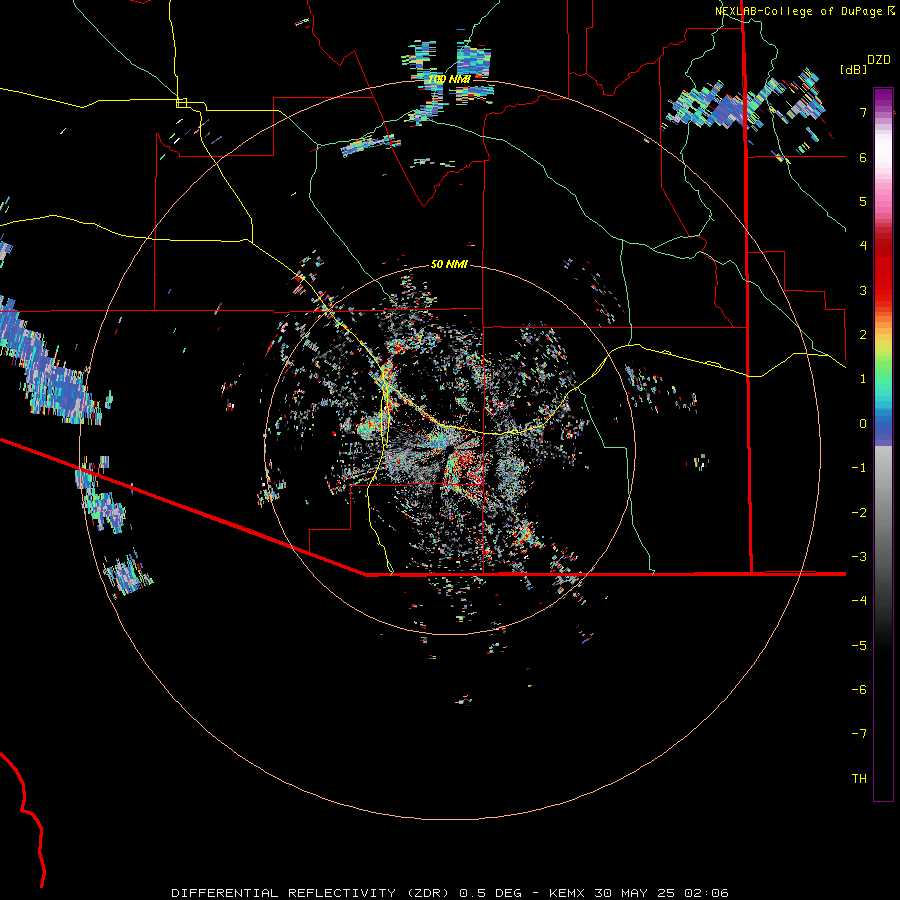Click the 1 value on color scale
Viewport: 900px width, 900px height.
click(863, 379)
